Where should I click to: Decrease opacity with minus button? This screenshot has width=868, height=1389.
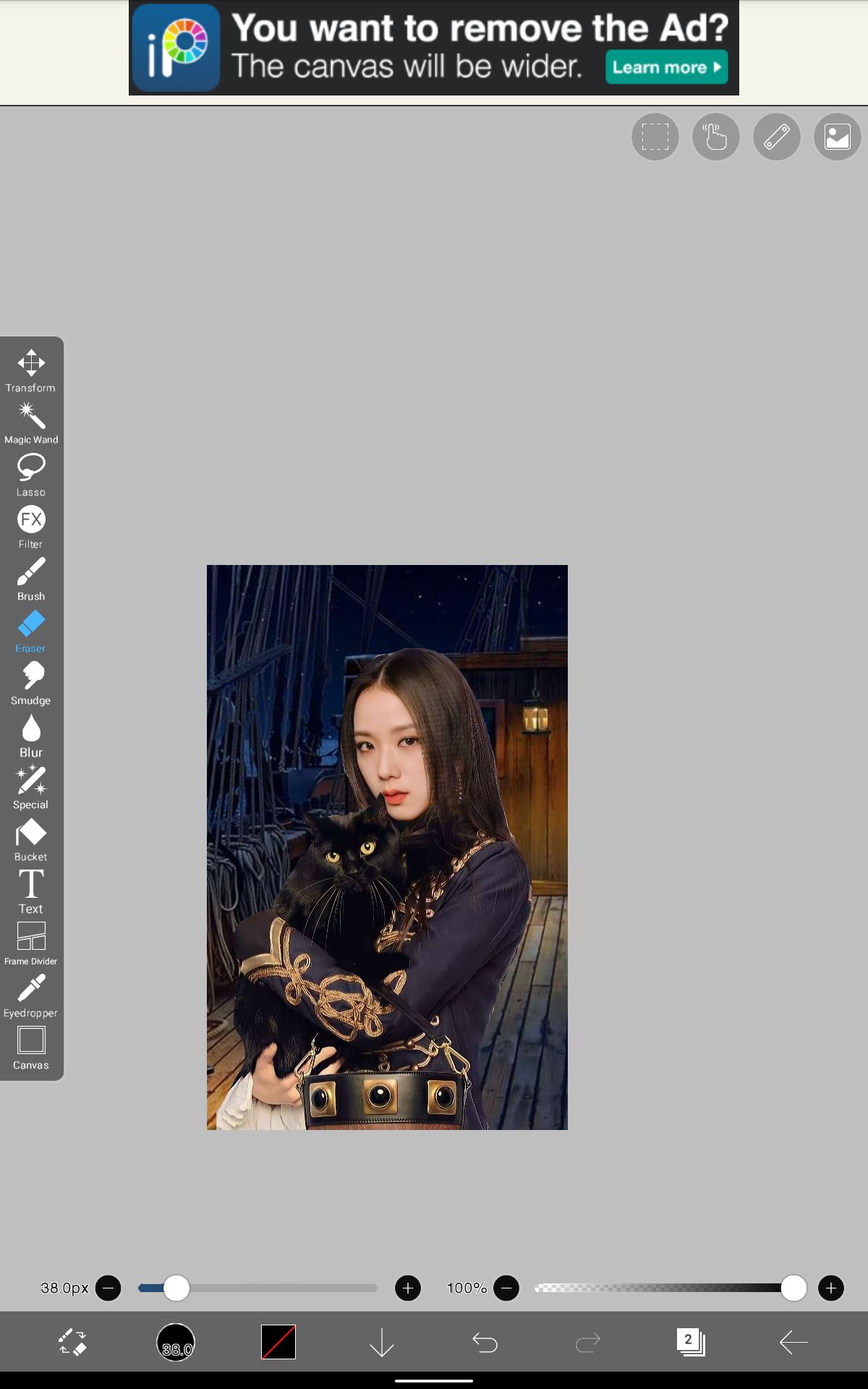coord(506,1288)
